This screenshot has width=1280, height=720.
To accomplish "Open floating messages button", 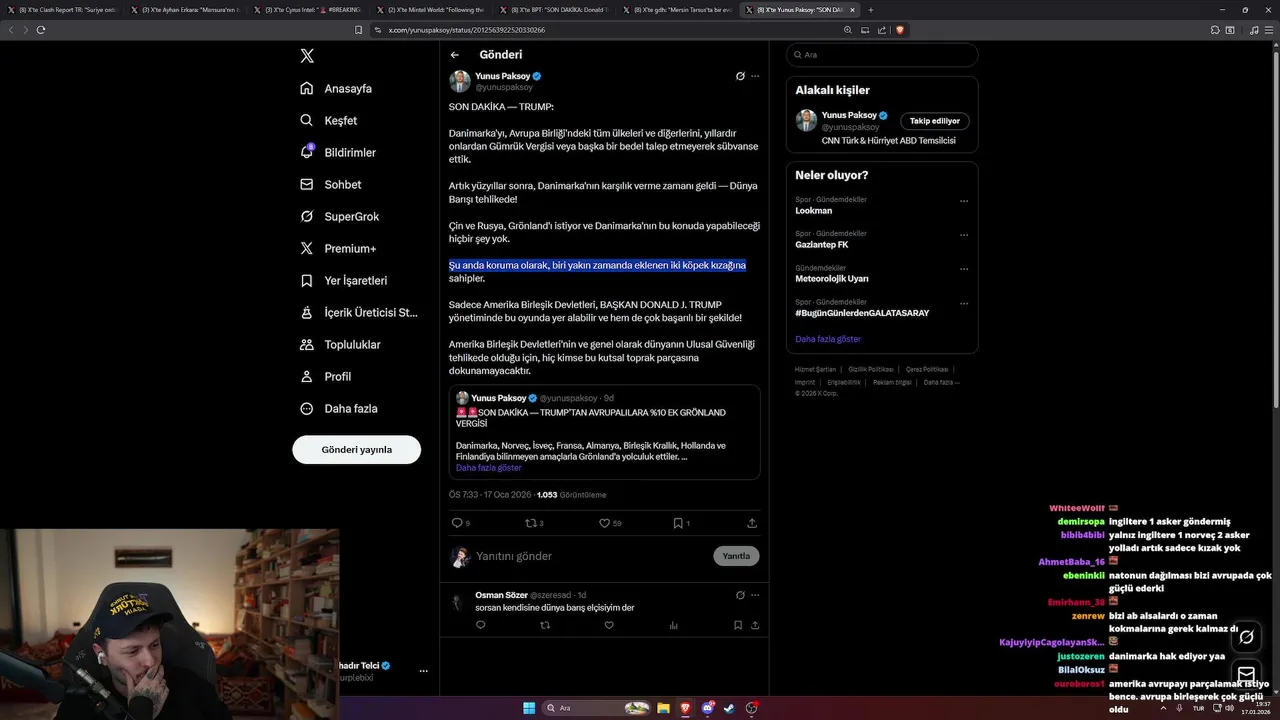I will (x=1246, y=673).
